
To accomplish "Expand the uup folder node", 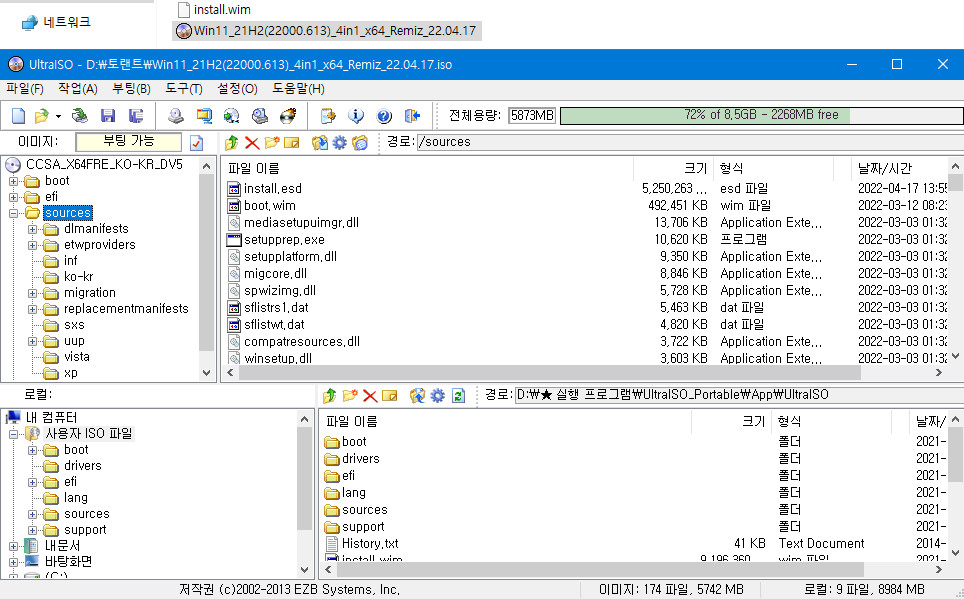I will click(33, 341).
